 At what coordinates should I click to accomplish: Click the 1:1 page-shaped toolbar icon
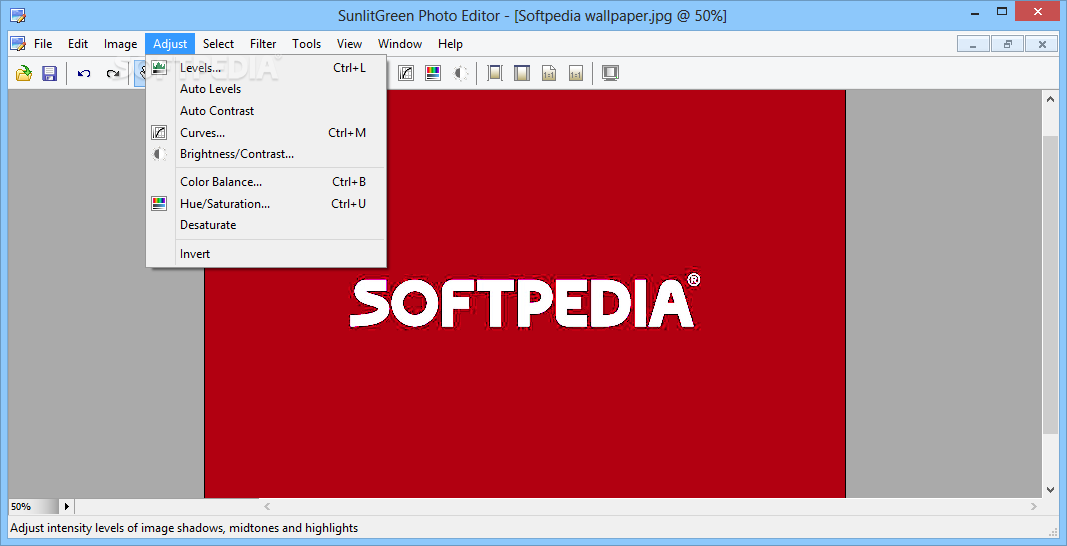point(549,73)
